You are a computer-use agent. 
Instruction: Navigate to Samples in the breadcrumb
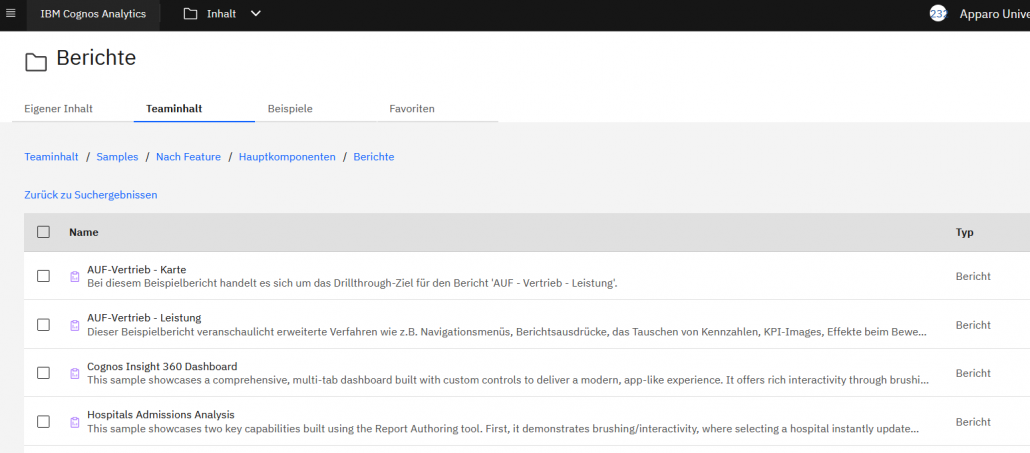tap(117, 157)
